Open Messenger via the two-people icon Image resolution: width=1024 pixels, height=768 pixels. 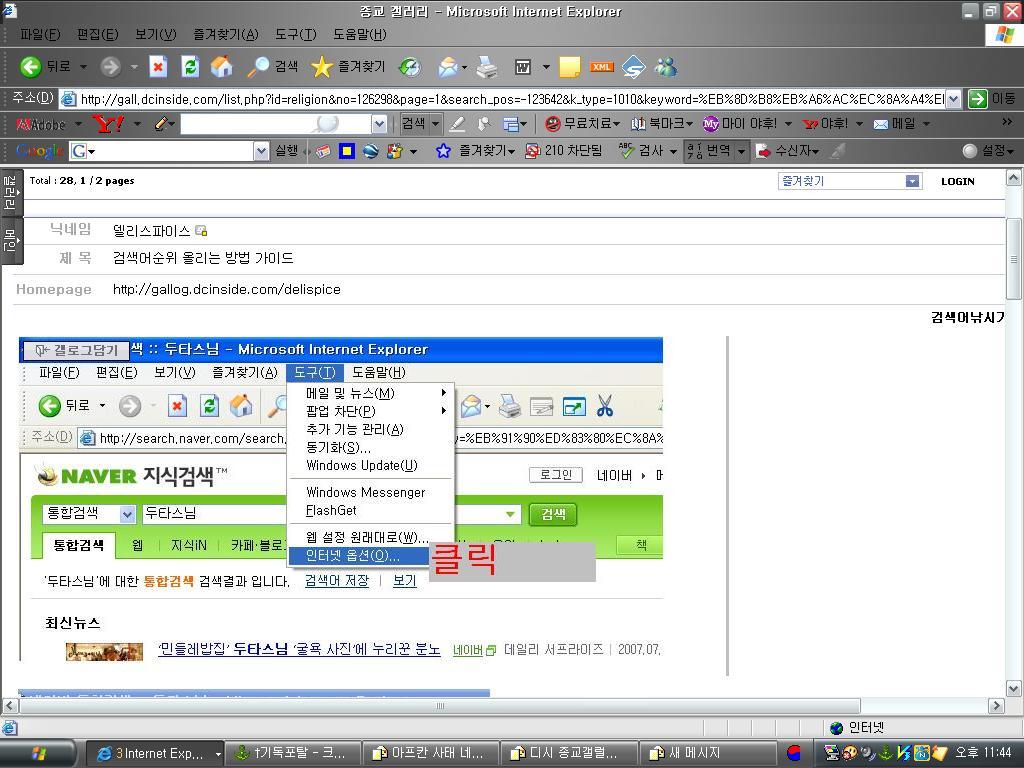tap(666, 66)
